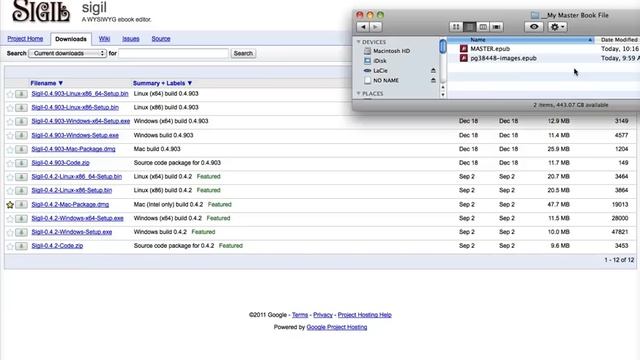This screenshot has height=360, width=640.
Task: Select iDisk in Finder sidebar
Action: (x=375, y=61)
